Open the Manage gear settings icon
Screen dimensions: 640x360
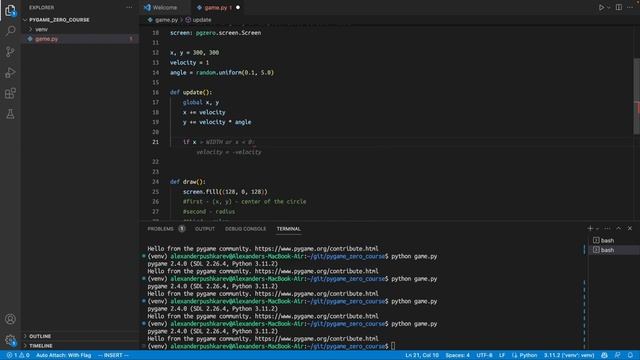point(10,340)
